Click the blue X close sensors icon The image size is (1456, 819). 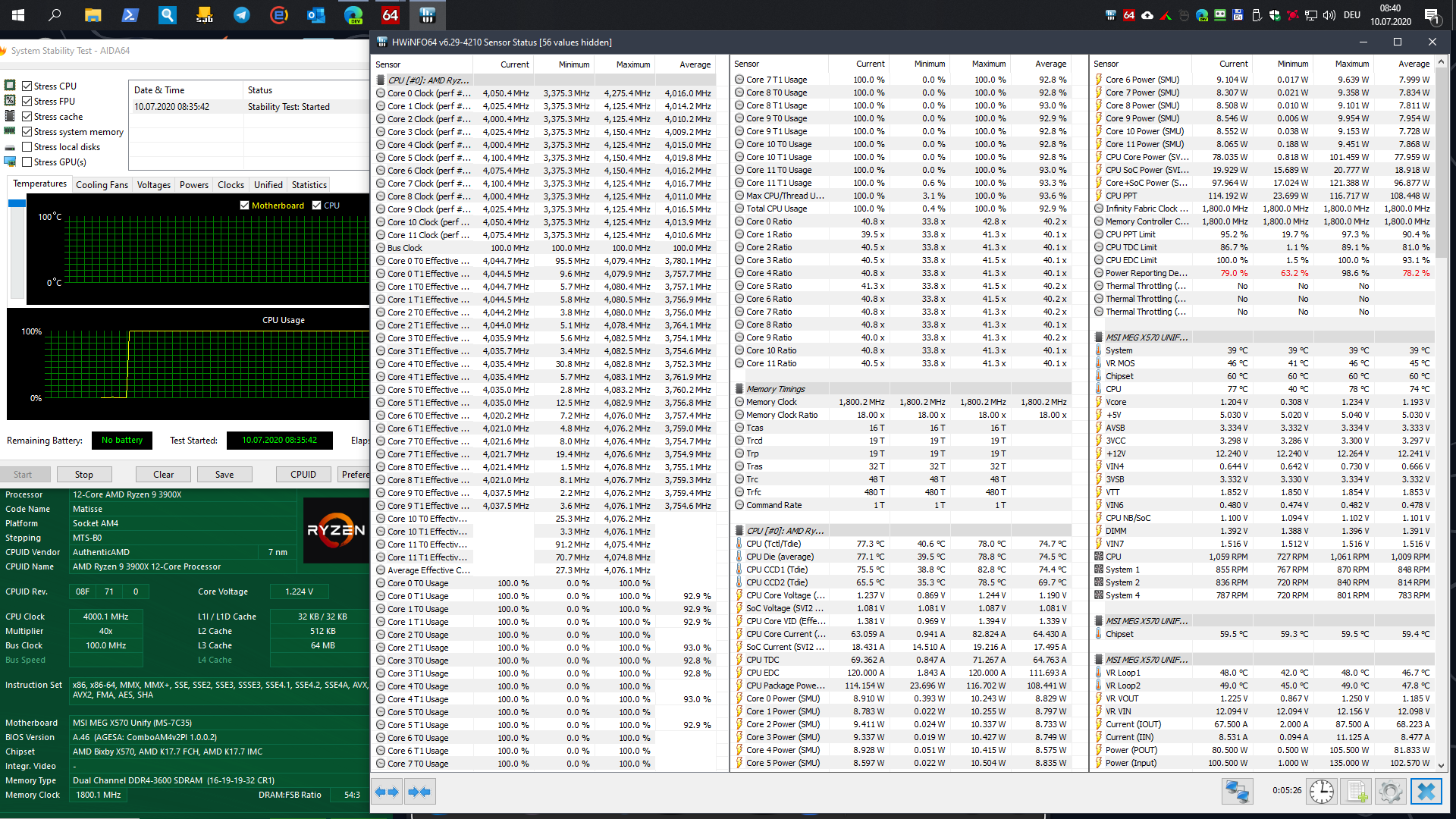(x=1426, y=792)
